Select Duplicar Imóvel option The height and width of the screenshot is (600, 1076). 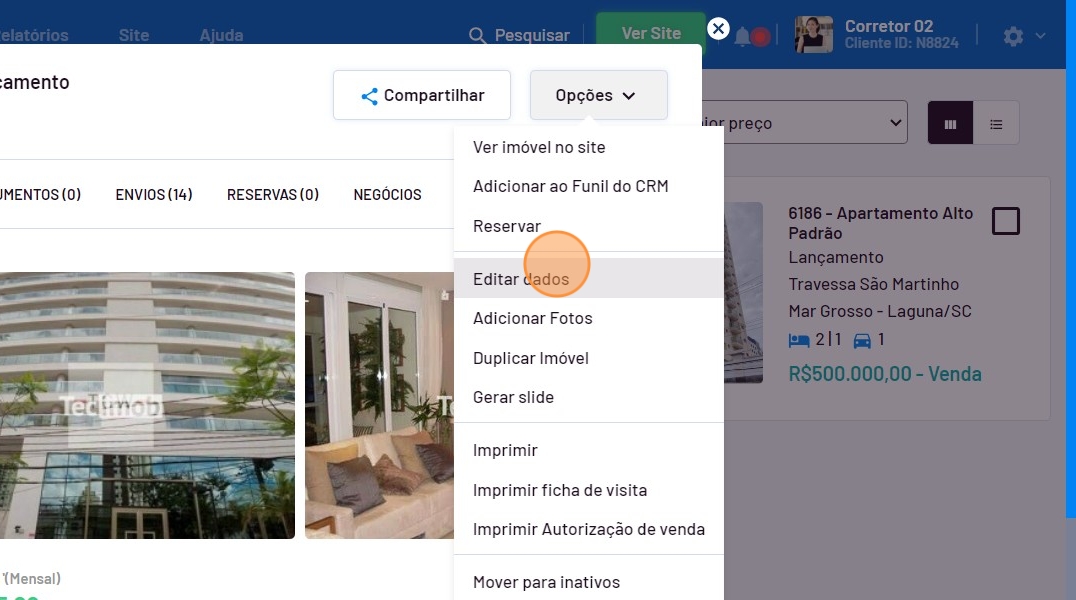coord(530,358)
